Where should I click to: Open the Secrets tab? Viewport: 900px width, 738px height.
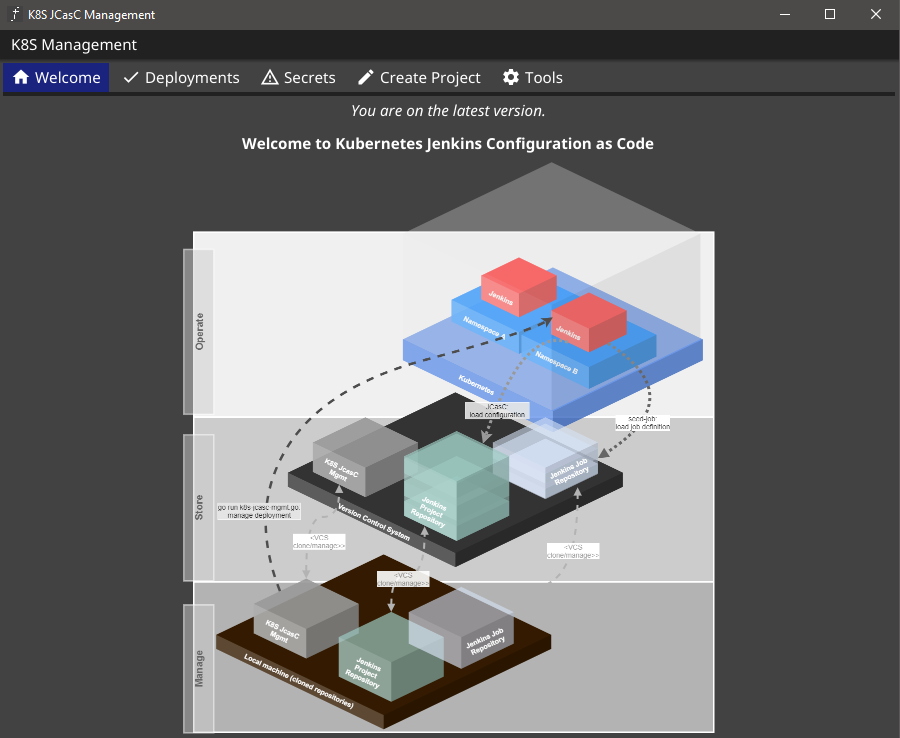pos(298,77)
